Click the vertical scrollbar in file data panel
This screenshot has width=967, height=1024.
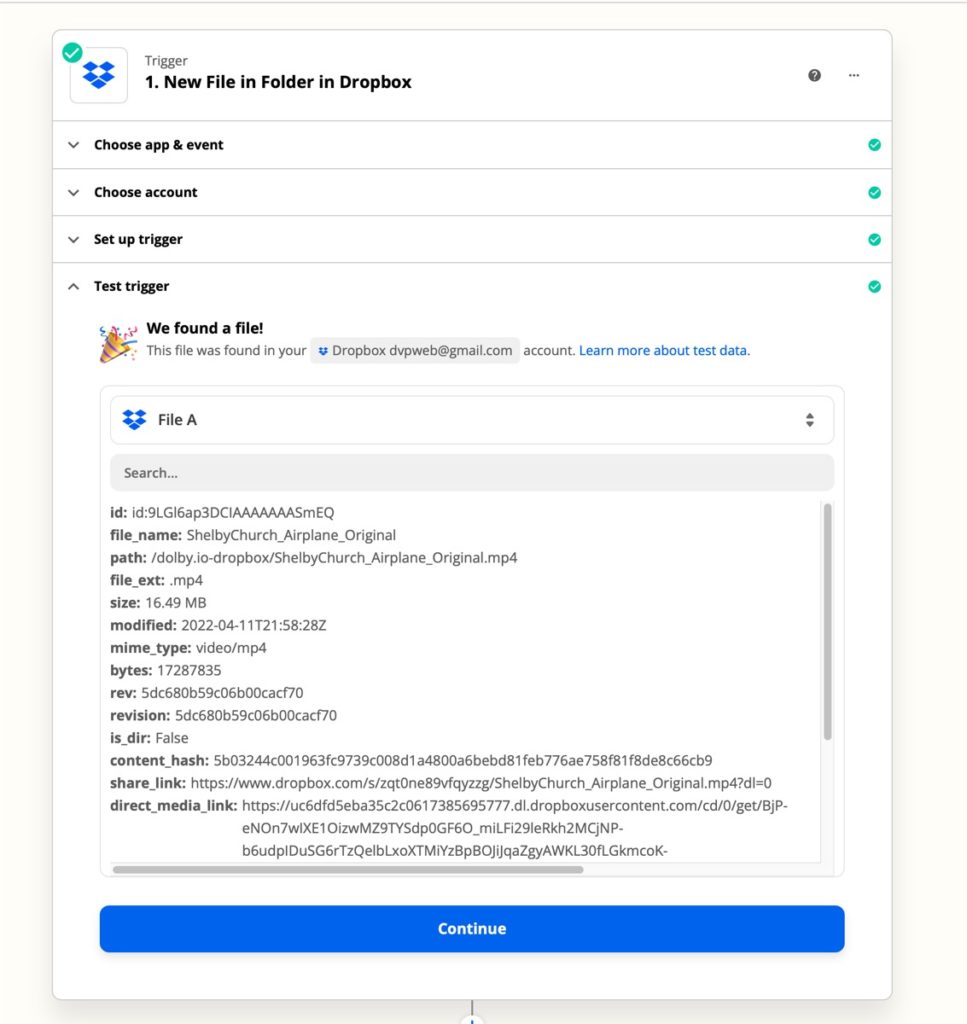click(827, 621)
